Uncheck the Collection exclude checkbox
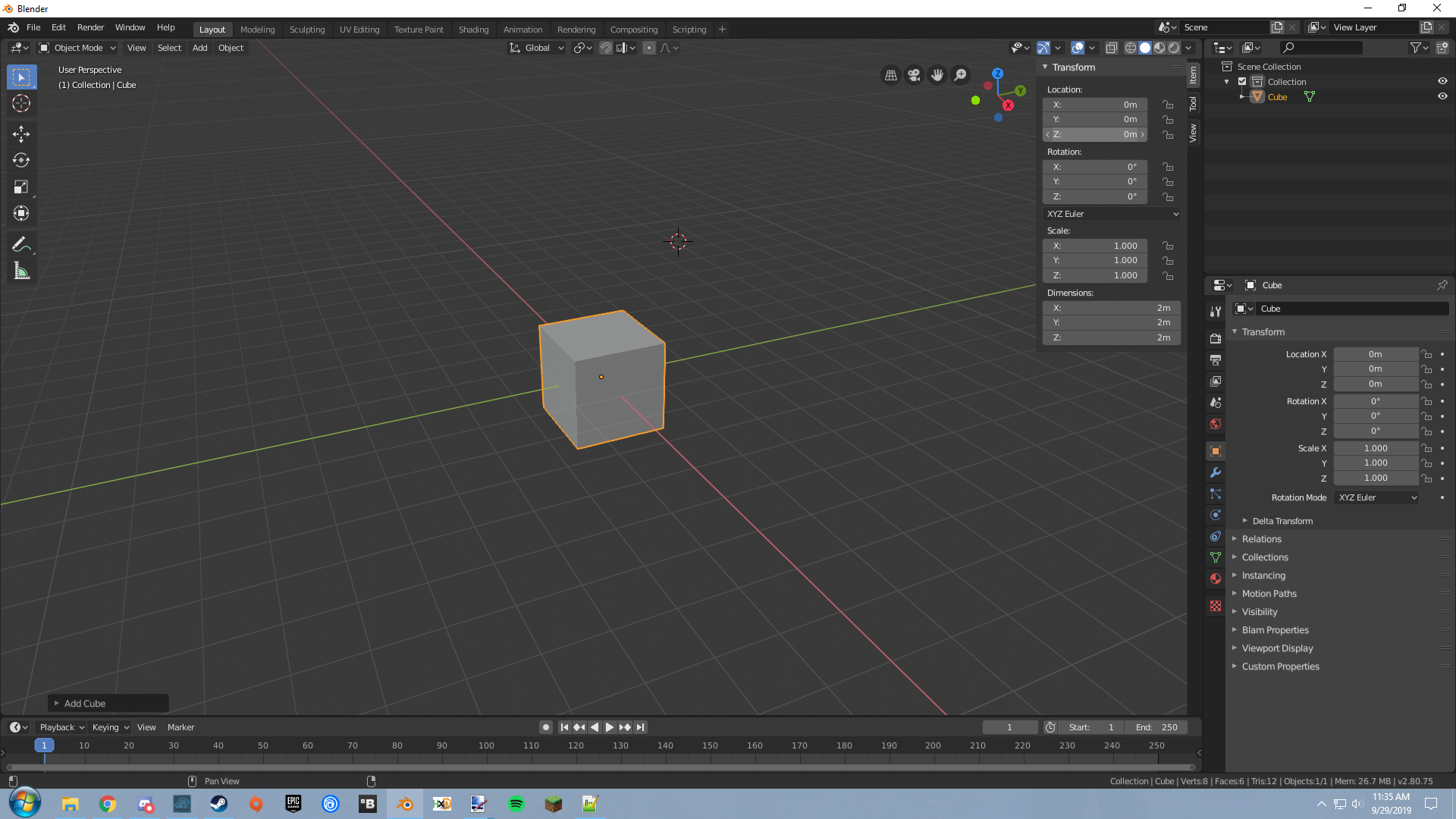The image size is (1456, 819). [x=1242, y=81]
